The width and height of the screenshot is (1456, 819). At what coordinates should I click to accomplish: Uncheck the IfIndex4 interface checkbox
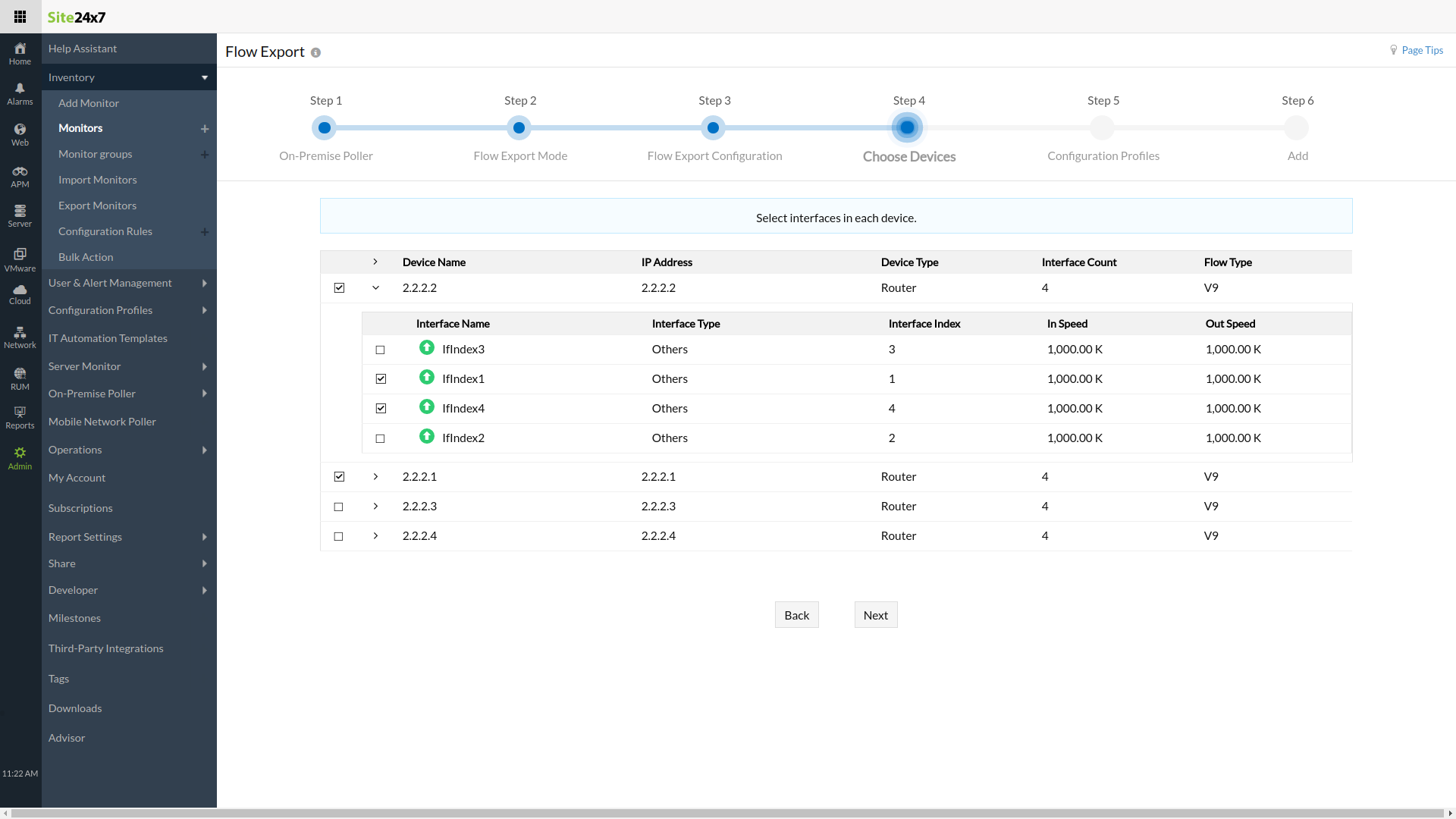tap(381, 409)
